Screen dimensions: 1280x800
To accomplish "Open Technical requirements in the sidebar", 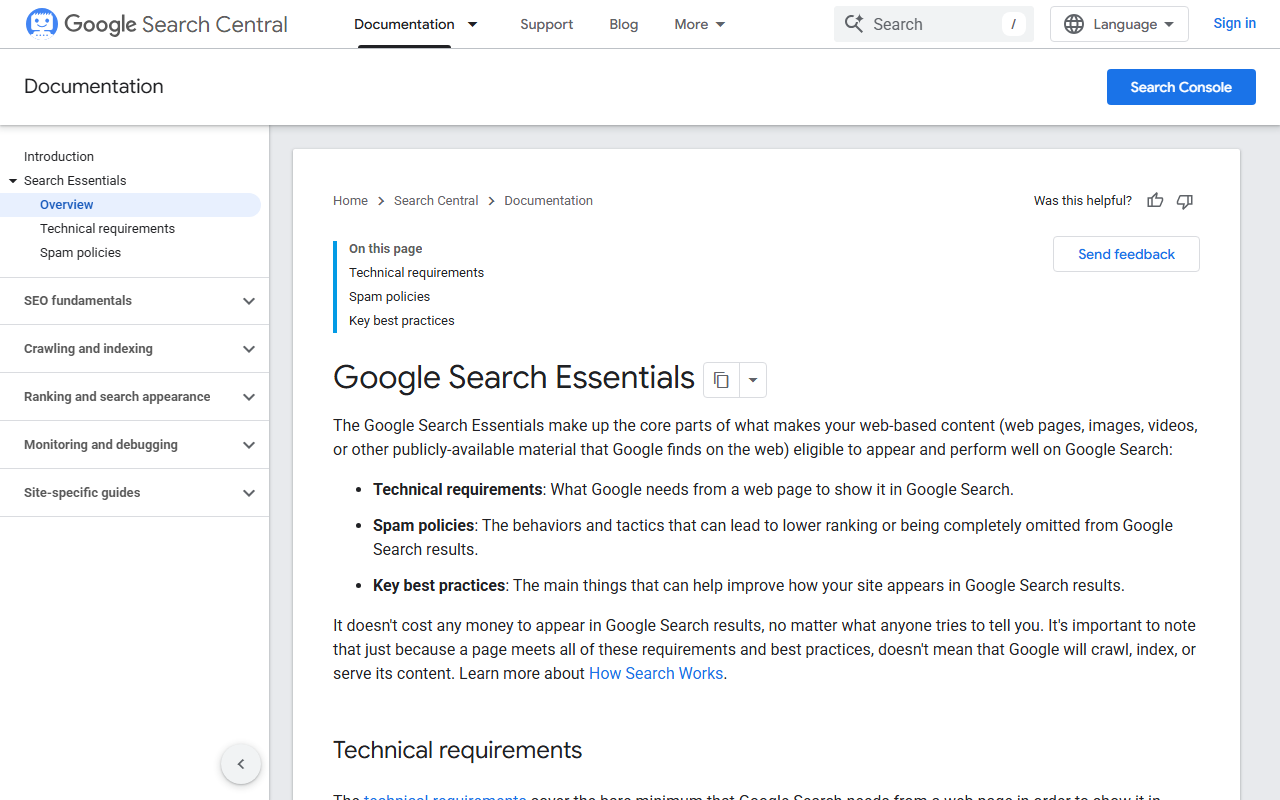I will (x=107, y=229).
